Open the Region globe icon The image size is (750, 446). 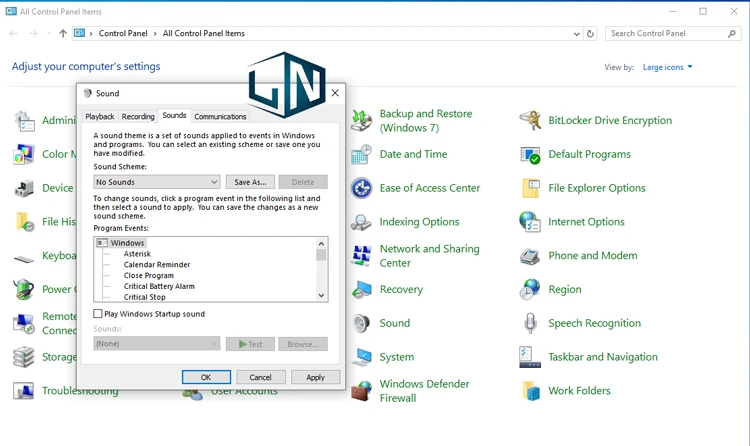[530, 290]
